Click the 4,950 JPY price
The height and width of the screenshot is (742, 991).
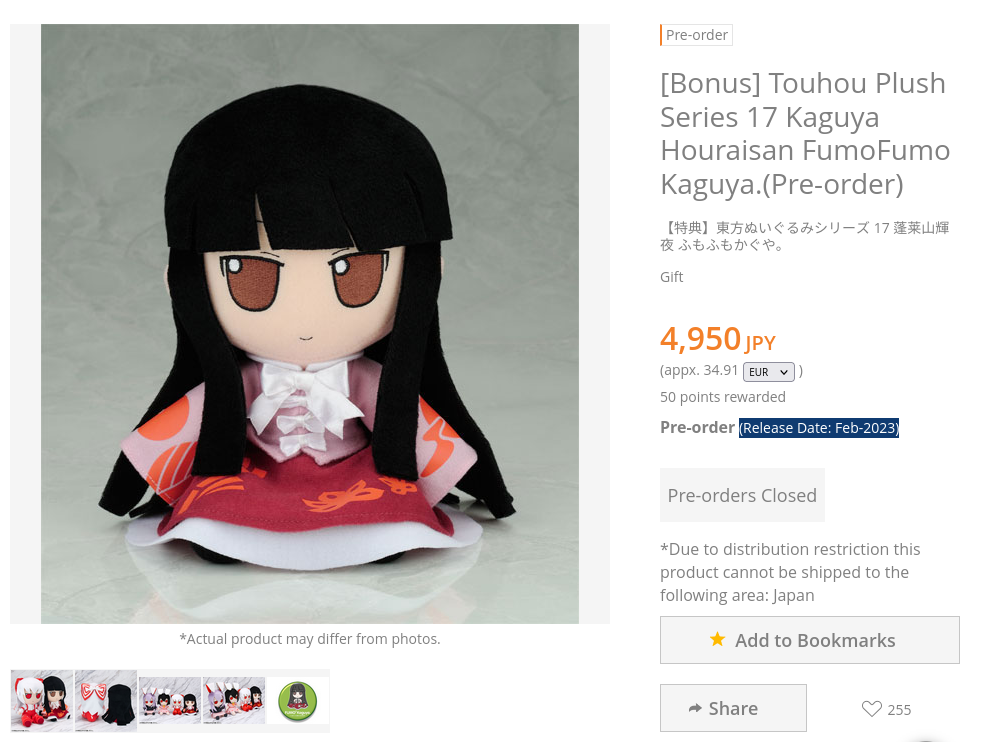point(717,339)
